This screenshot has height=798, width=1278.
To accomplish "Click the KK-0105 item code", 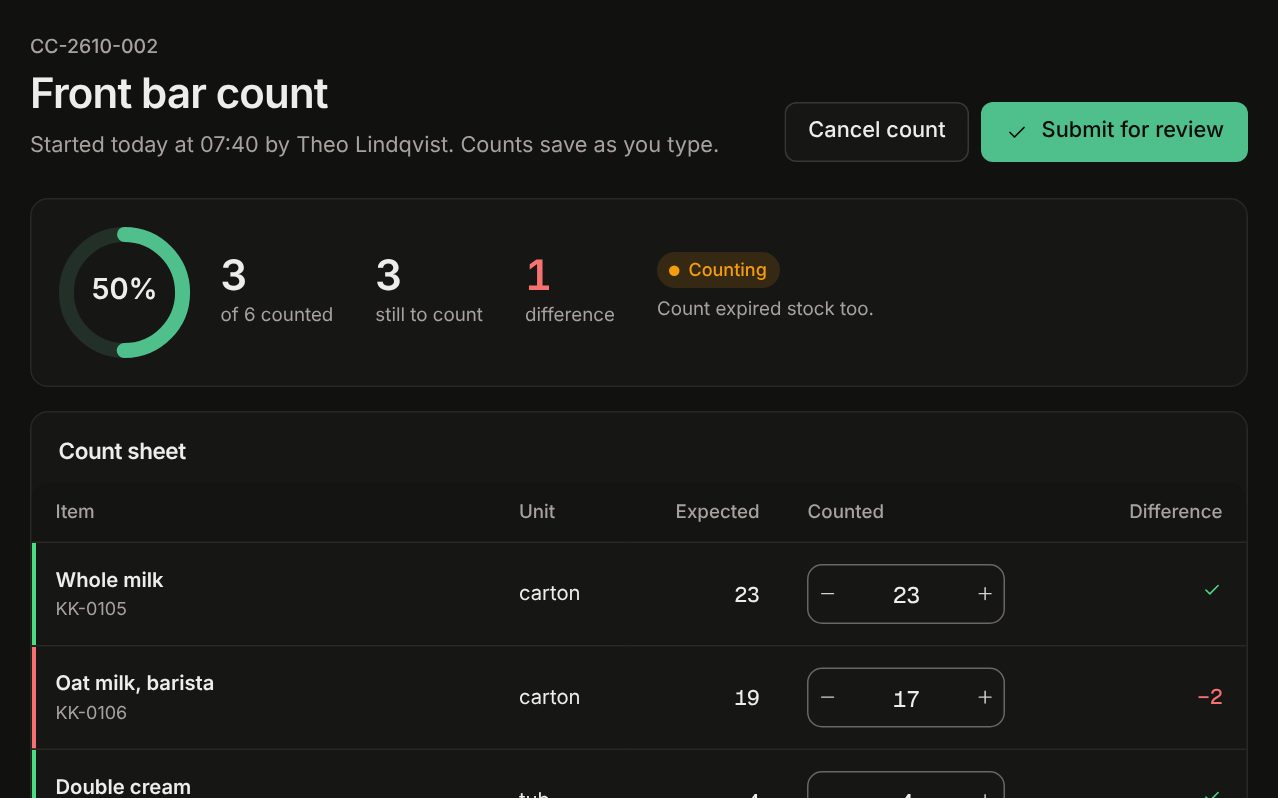I will click(91, 608).
